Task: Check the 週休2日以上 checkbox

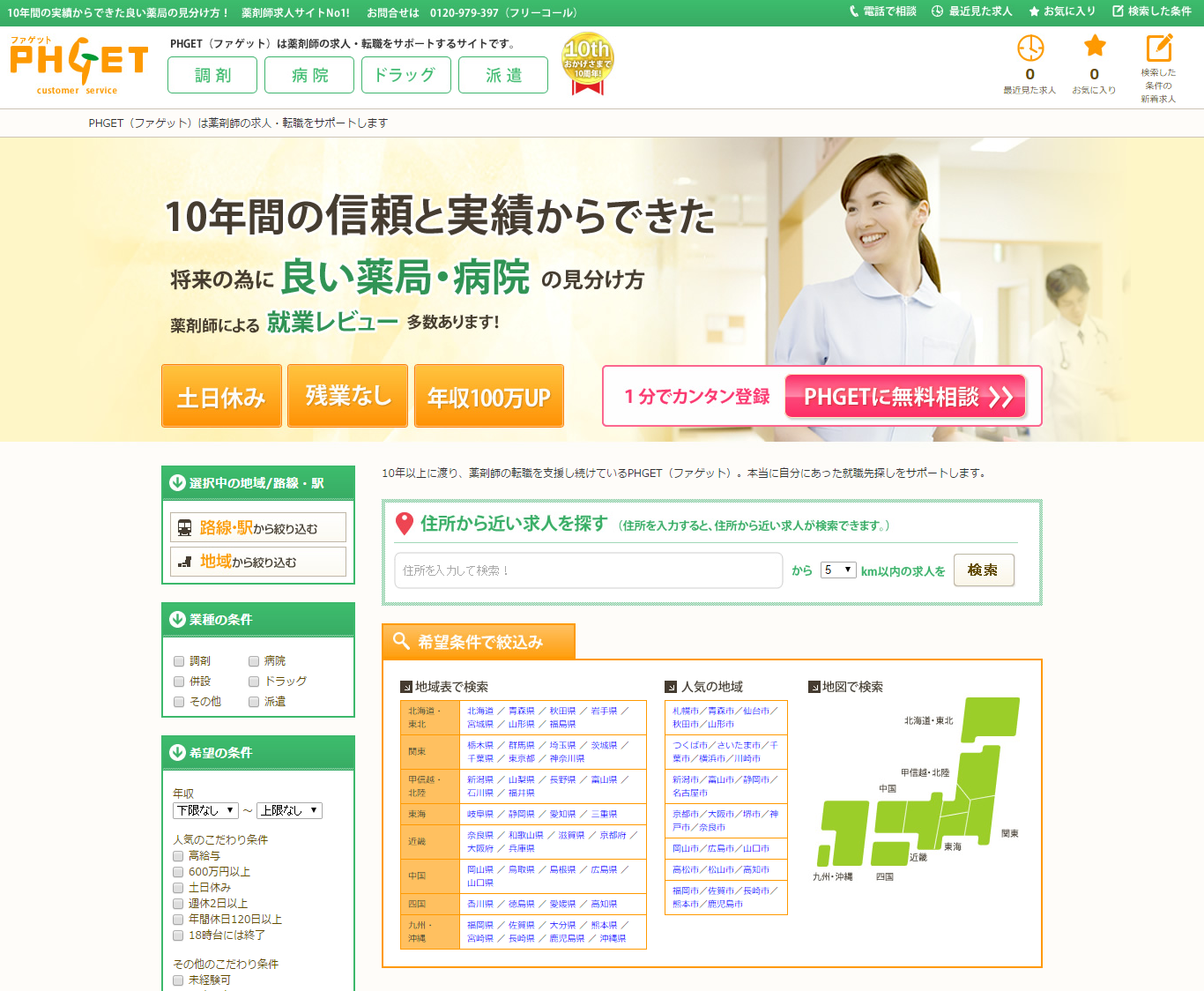Action: pos(179,904)
